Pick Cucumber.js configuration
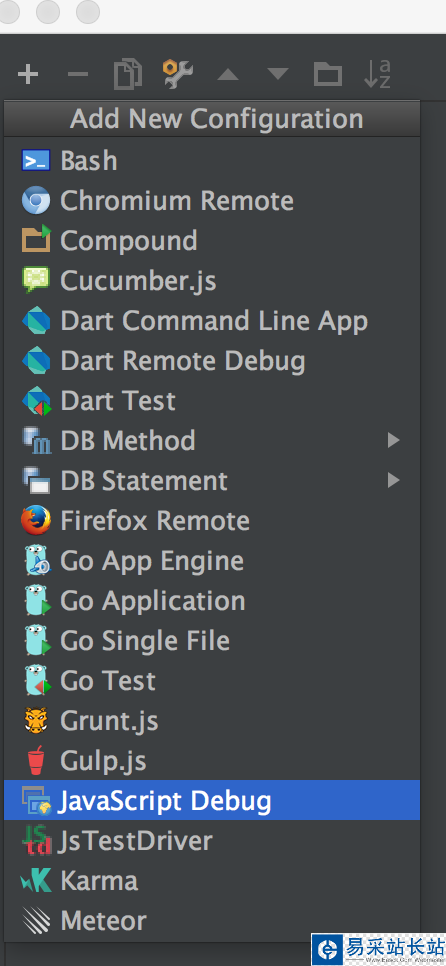This screenshot has width=446, height=966. point(212,281)
